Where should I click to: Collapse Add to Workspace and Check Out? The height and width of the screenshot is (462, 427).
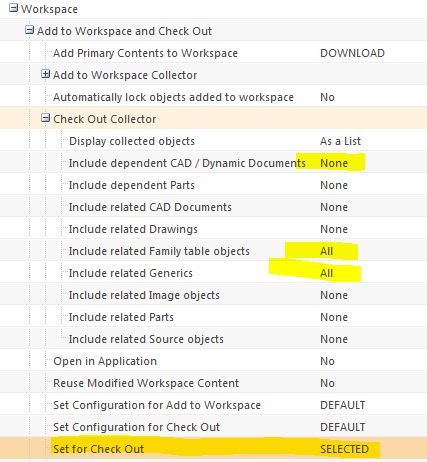coord(29,30)
